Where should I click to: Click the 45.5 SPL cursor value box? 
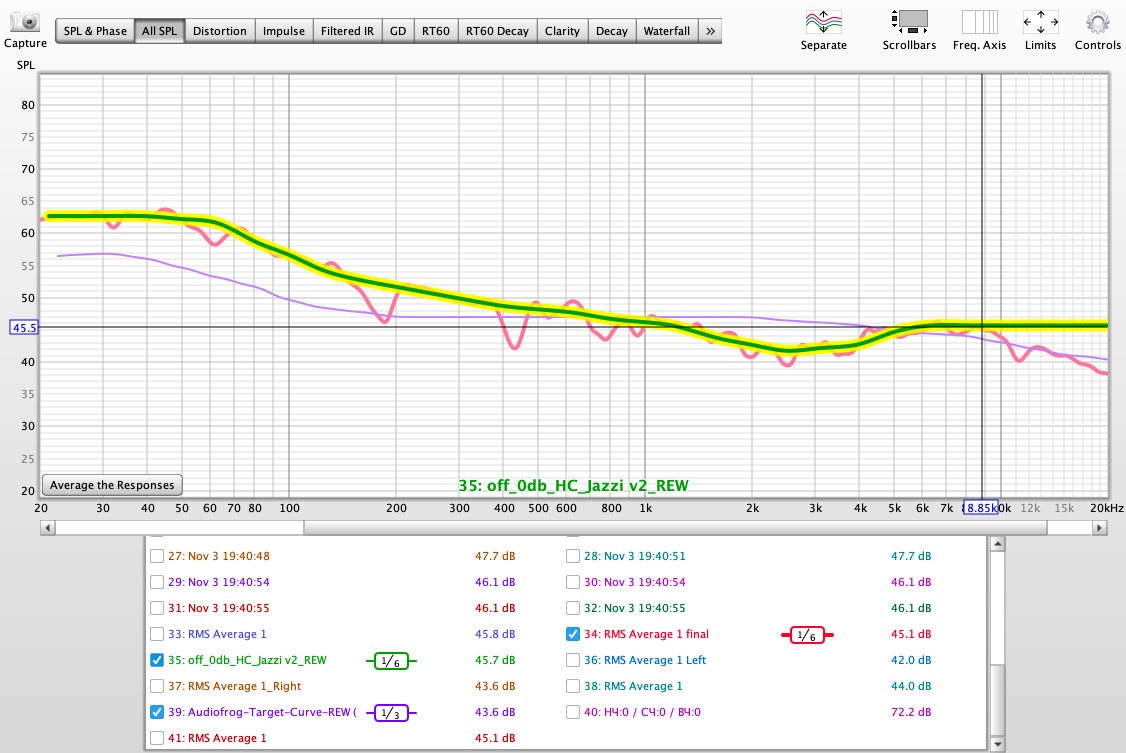(x=24, y=328)
